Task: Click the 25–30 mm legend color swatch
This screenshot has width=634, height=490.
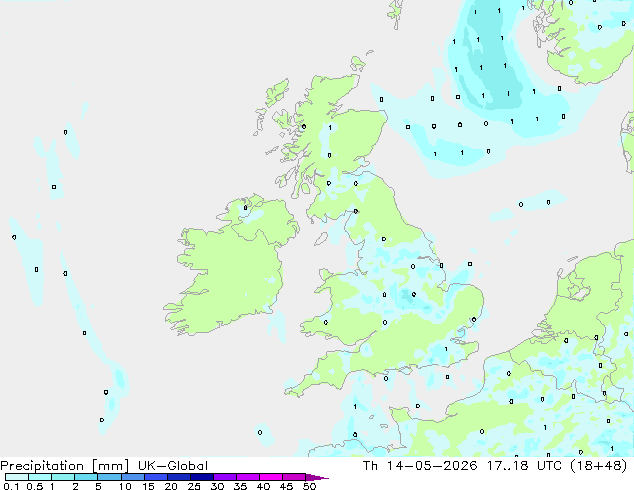Action: pyautogui.click(x=202, y=477)
